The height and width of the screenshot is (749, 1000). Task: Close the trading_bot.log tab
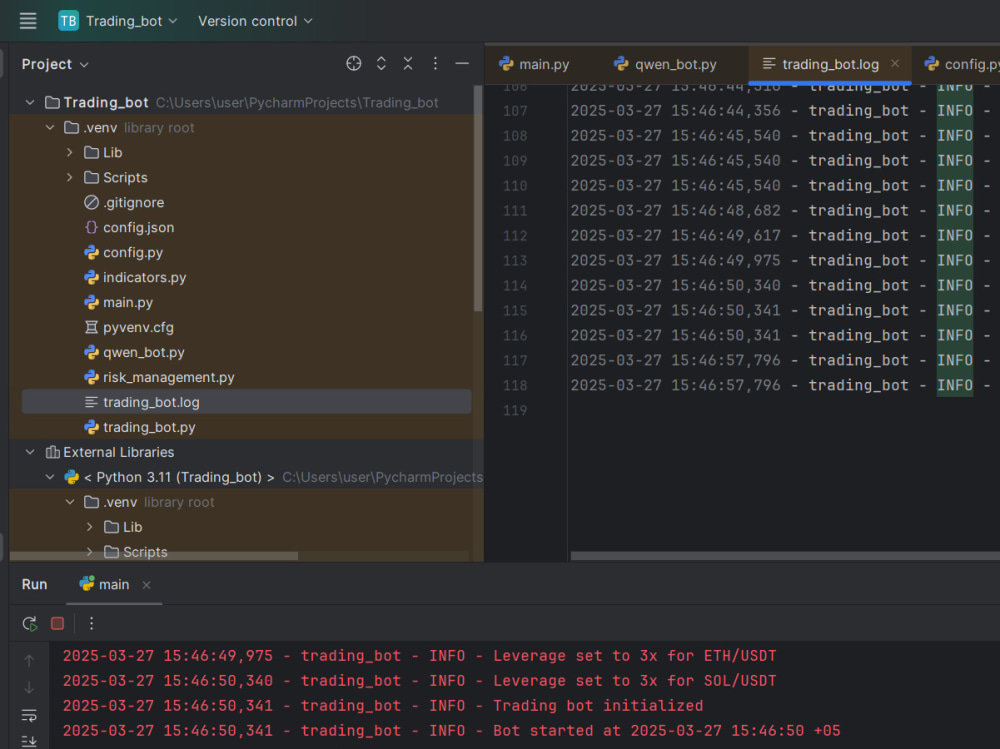coord(895,64)
